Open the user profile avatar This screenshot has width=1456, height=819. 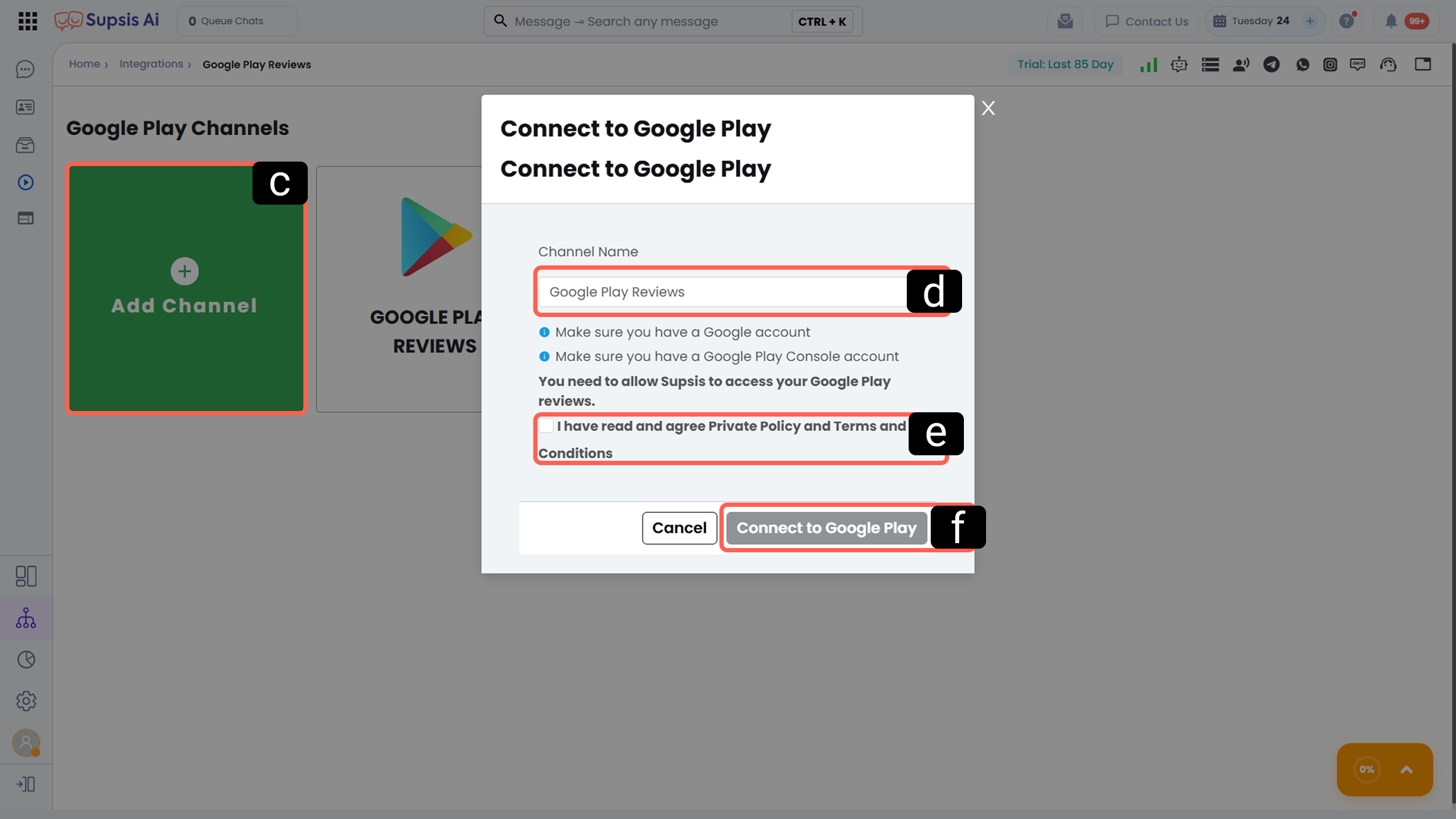point(26,743)
